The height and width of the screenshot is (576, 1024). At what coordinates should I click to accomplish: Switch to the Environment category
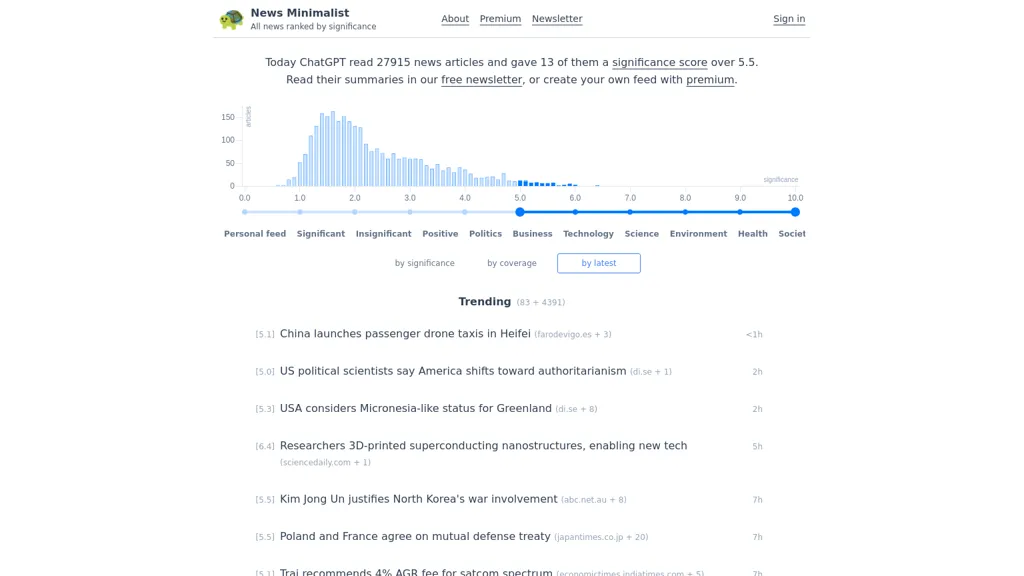pos(698,234)
